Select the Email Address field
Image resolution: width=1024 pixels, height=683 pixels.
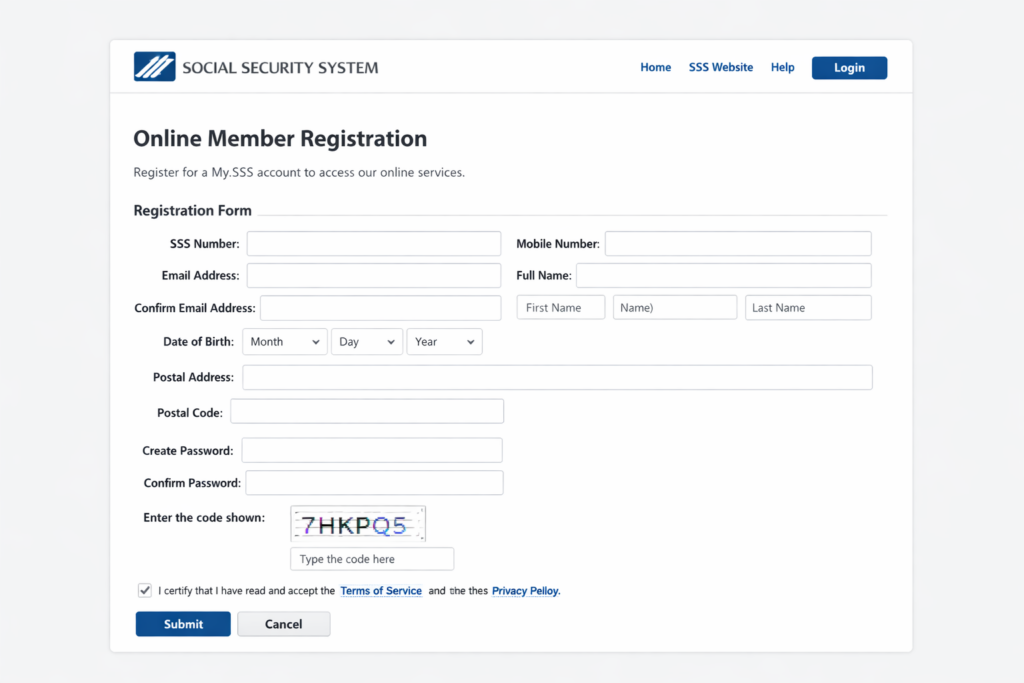(373, 275)
